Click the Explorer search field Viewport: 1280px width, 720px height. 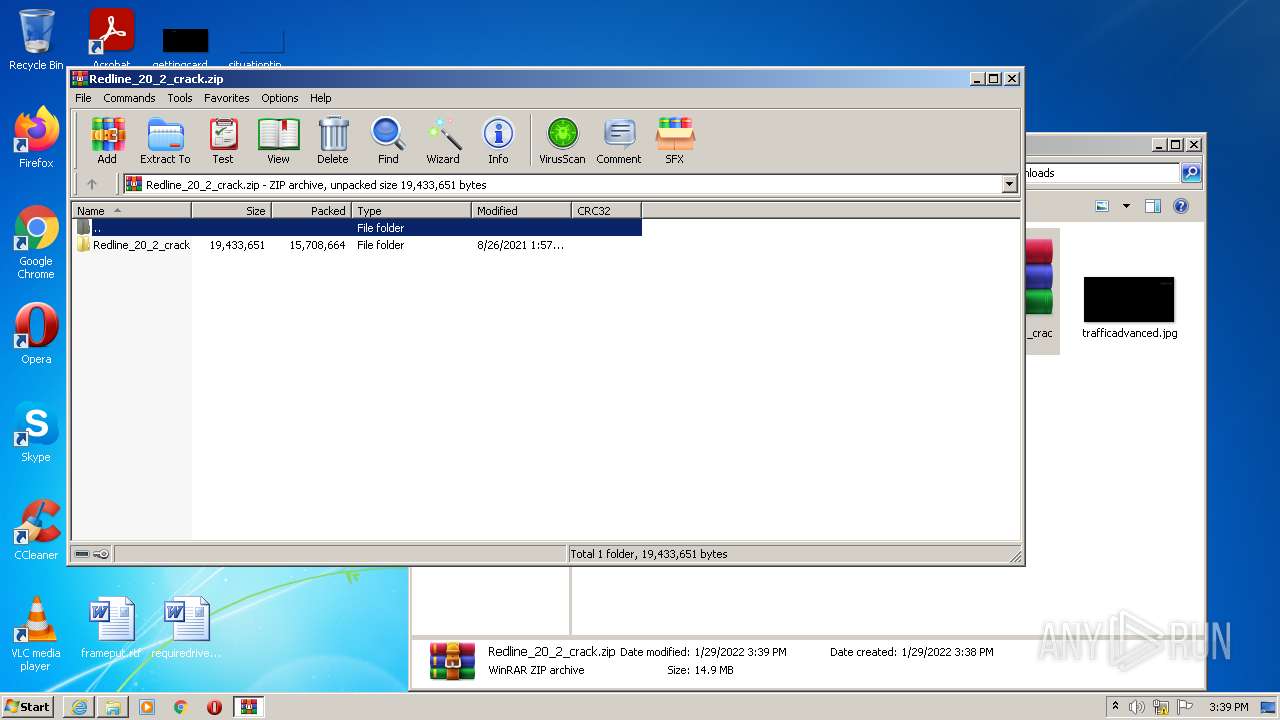1102,173
